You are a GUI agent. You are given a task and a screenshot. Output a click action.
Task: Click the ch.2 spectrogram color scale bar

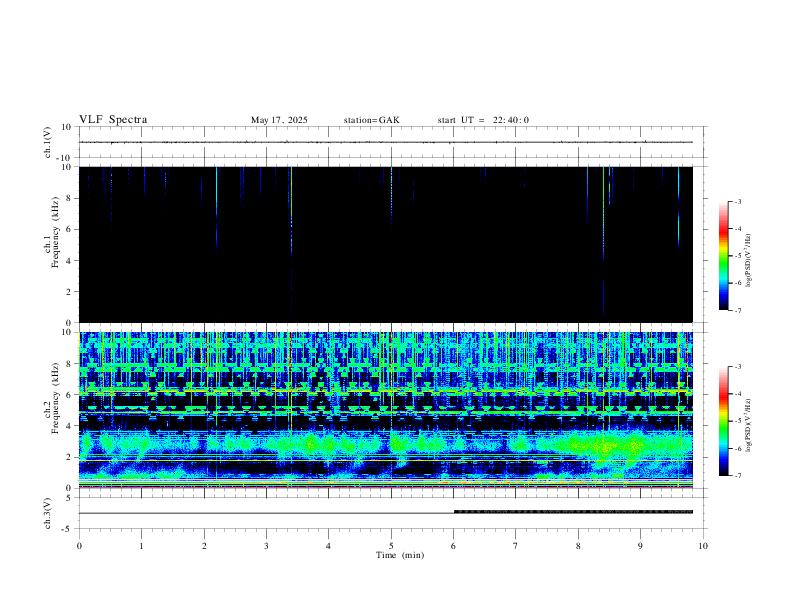pyautogui.click(x=723, y=421)
